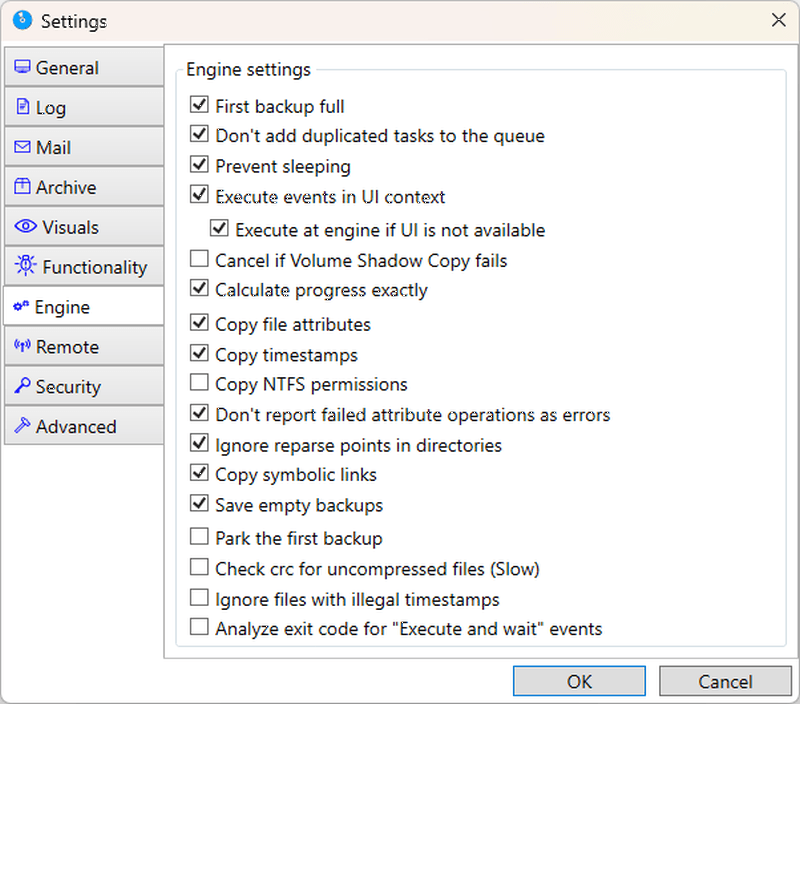The height and width of the screenshot is (880, 800).
Task: Confirm settings with OK button
Action: [x=579, y=681]
